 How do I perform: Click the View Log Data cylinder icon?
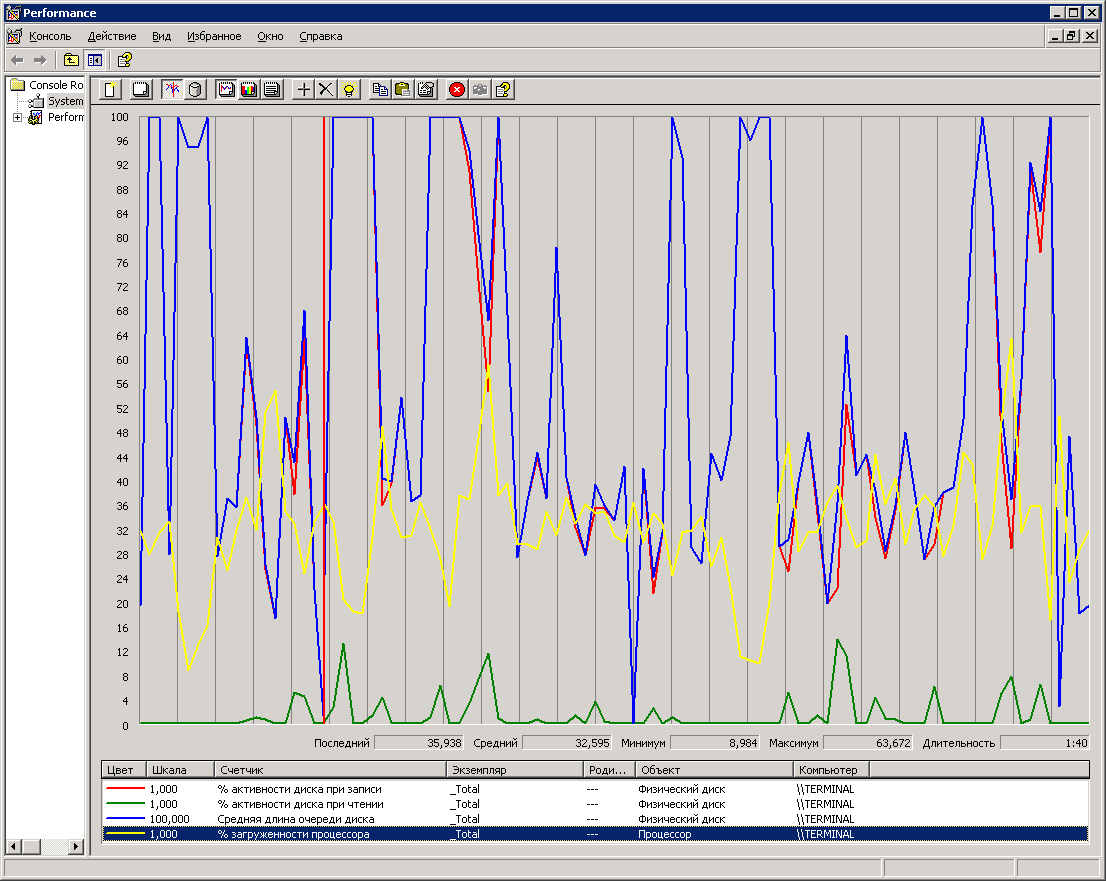(x=195, y=89)
